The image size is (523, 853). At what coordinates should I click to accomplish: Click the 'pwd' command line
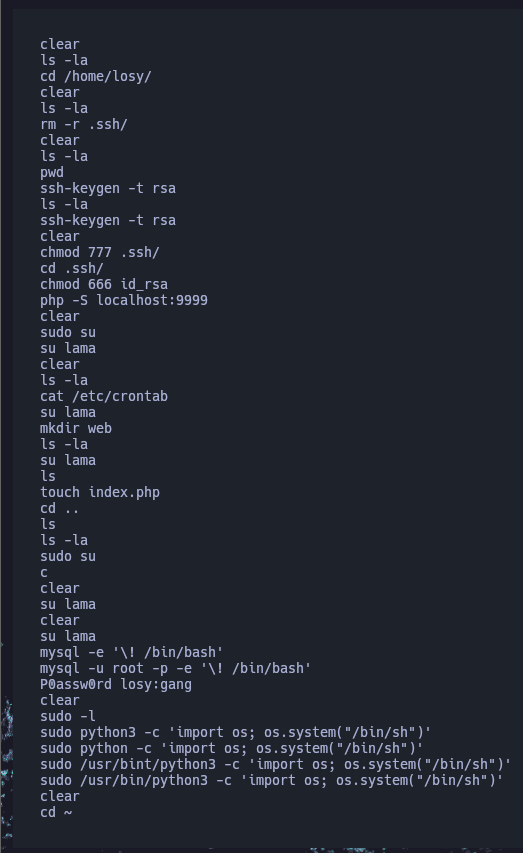click(52, 172)
